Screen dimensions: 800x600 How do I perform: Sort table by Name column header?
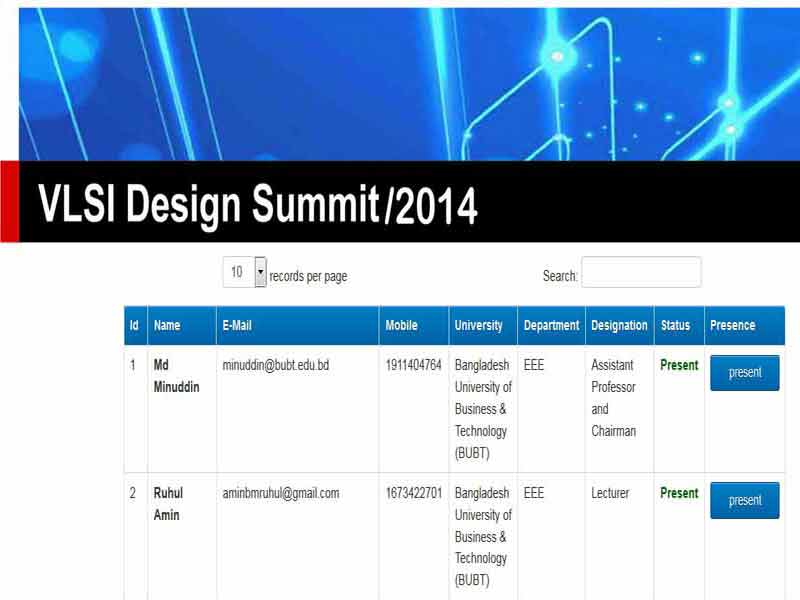click(182, 326)
